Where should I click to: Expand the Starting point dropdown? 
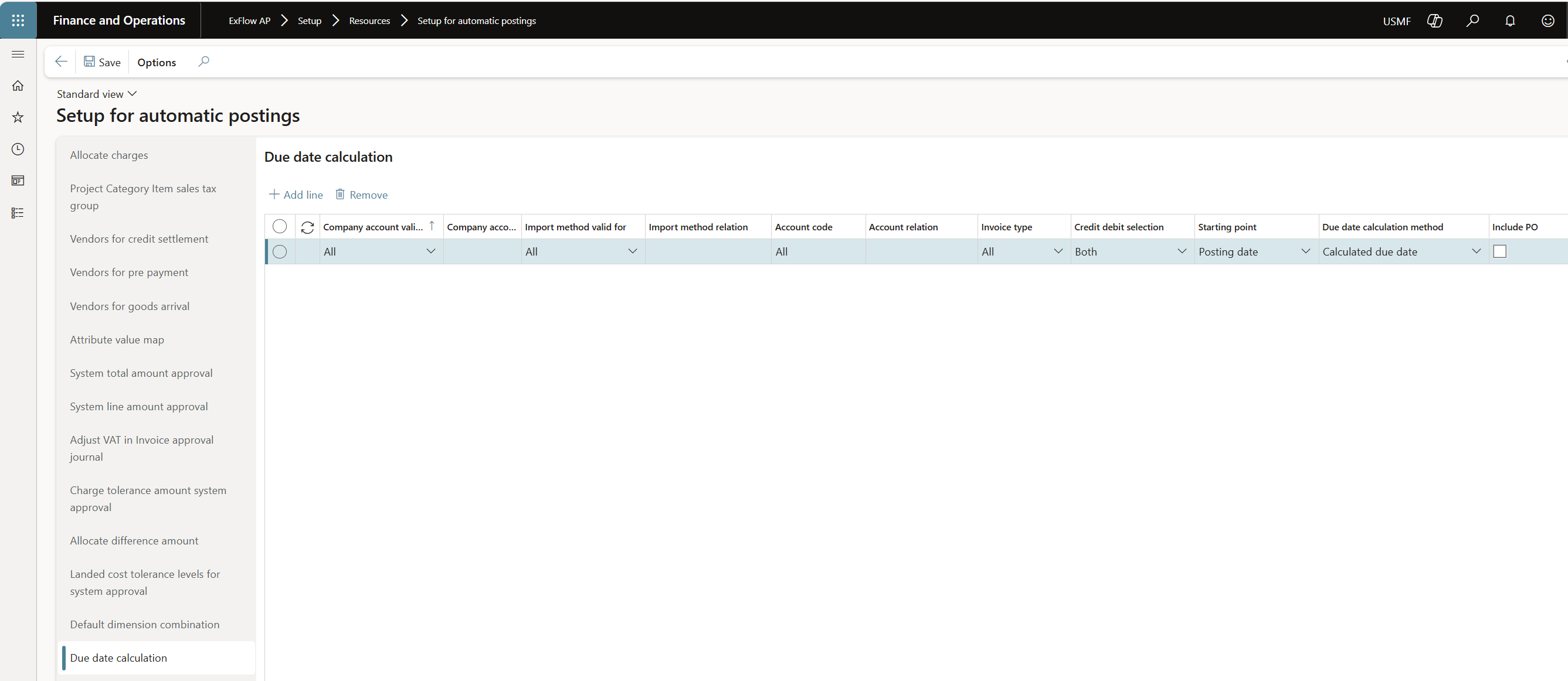1305,251
